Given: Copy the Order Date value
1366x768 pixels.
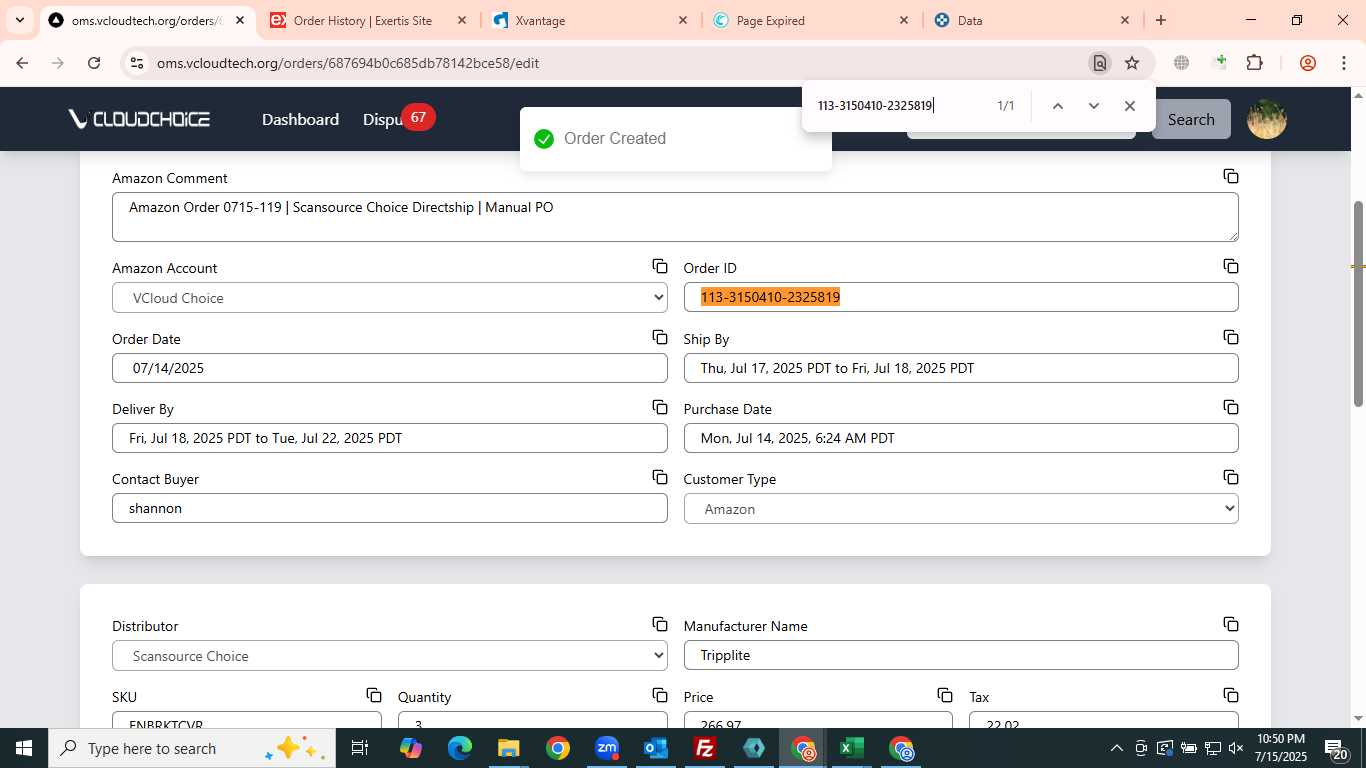Looking at the screenshot, I should (660, 338).
